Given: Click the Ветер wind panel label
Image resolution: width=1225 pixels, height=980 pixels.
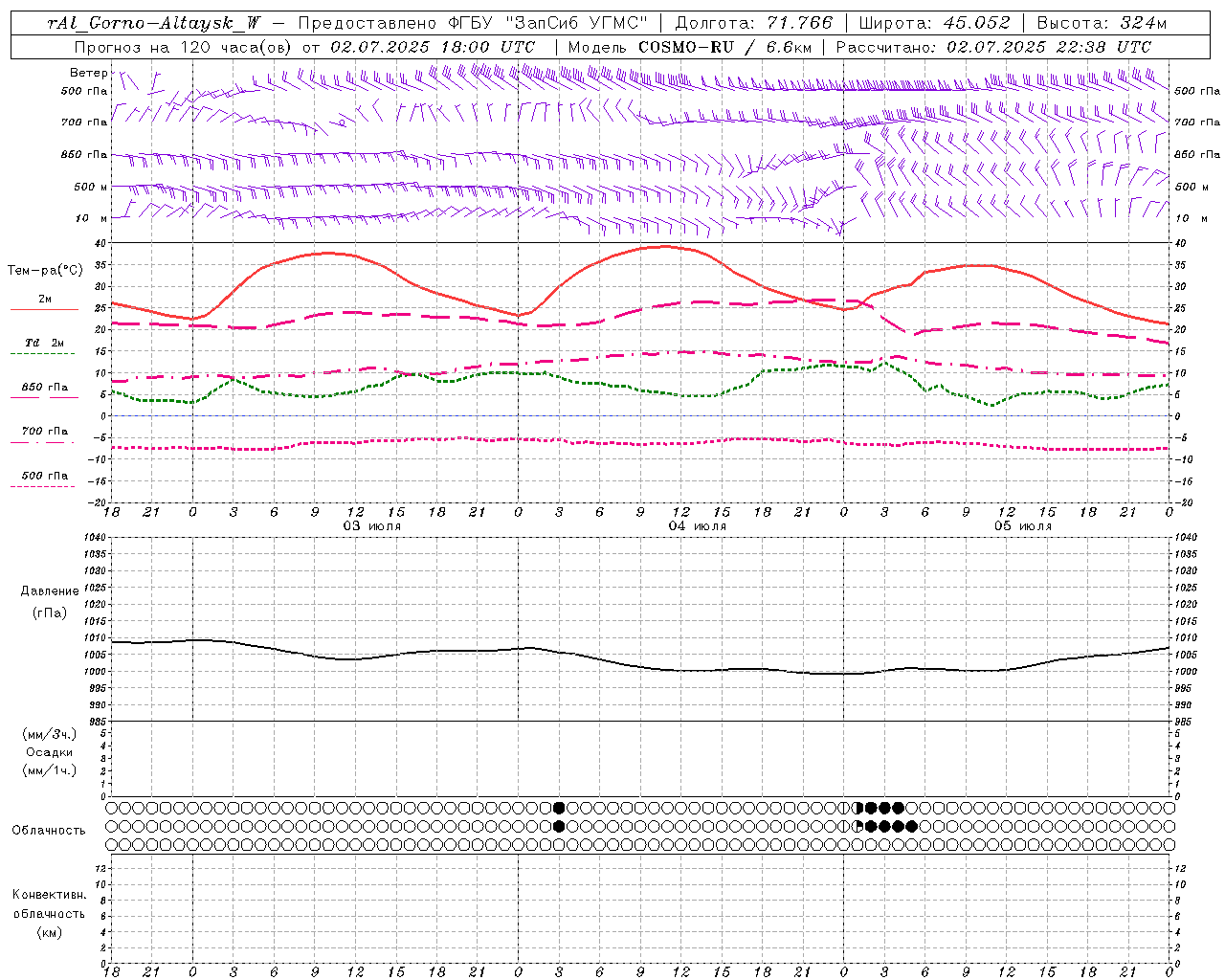Looking at the screenshot, I should (88, 73).
